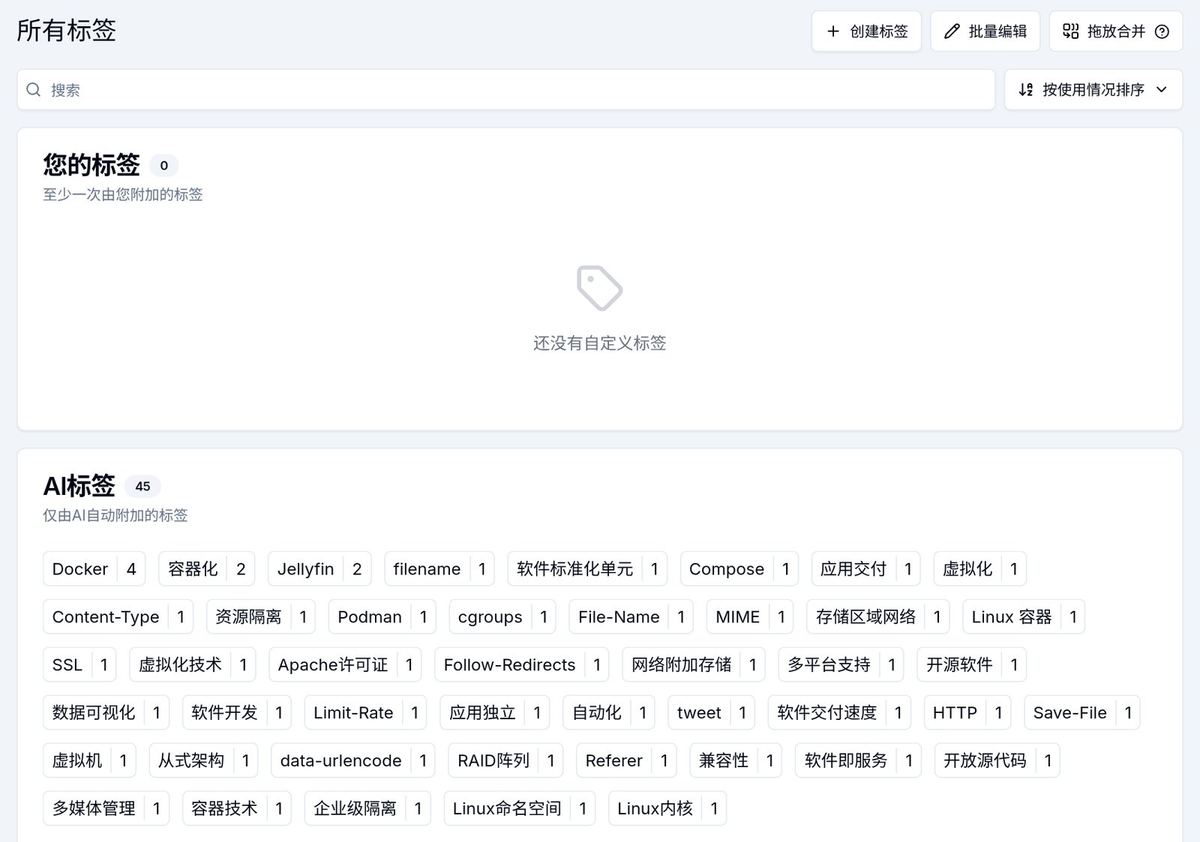Focus the 搜索 input field
The image size is (1200, 842).
tap(506, 90)
